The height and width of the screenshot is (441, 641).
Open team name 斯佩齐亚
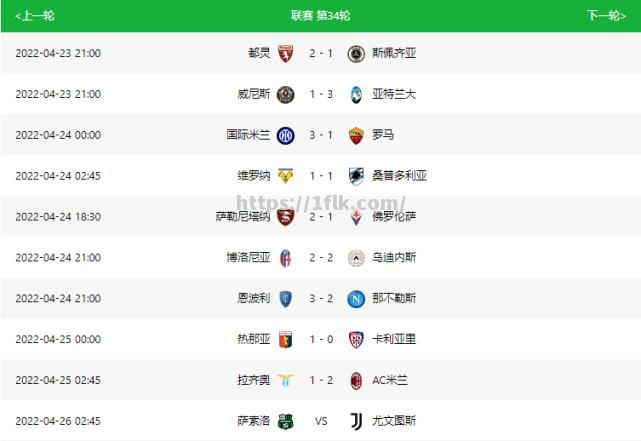[394, 53]
